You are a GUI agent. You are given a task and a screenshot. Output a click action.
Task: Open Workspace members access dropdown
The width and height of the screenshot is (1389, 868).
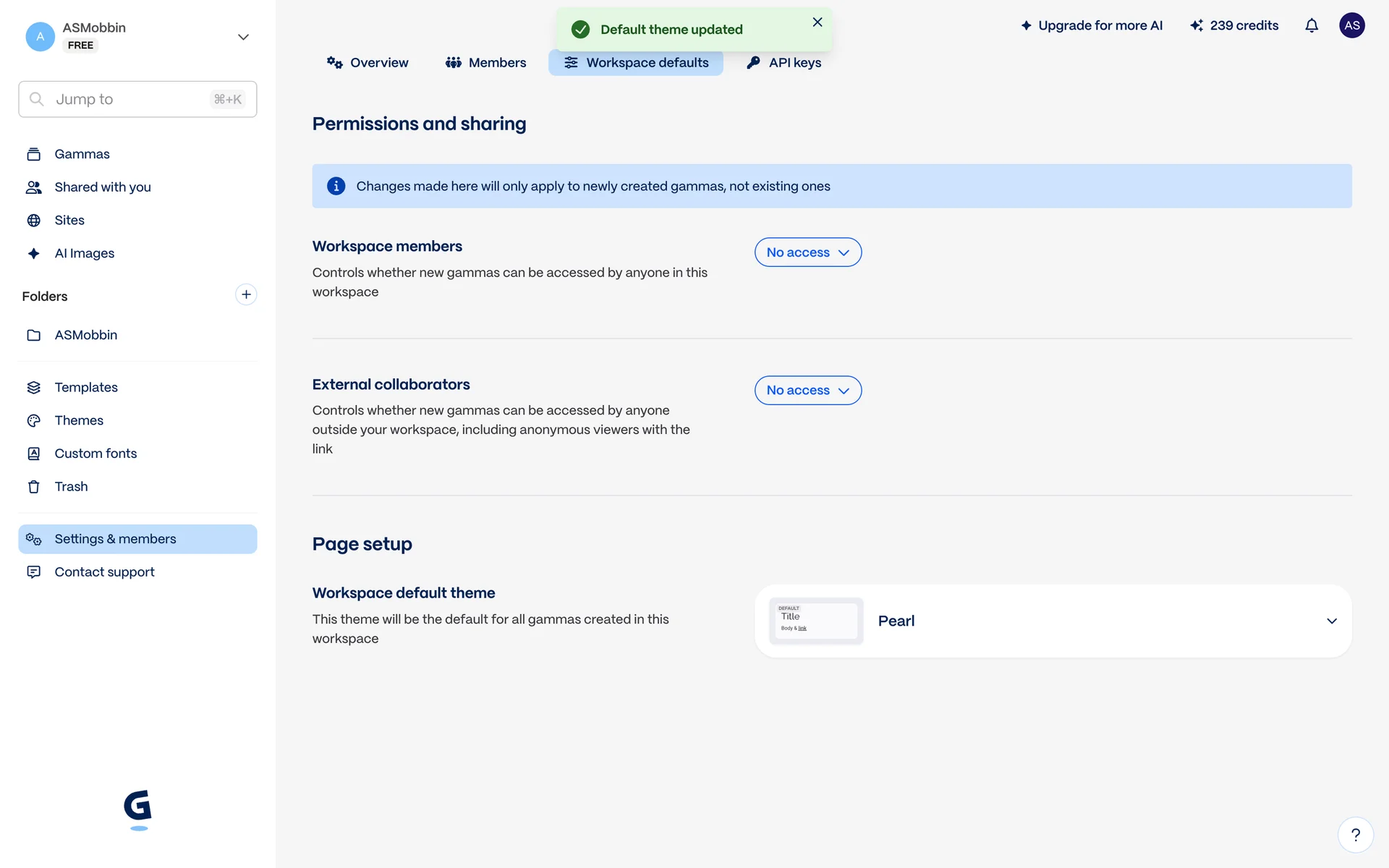pos(807,252)
